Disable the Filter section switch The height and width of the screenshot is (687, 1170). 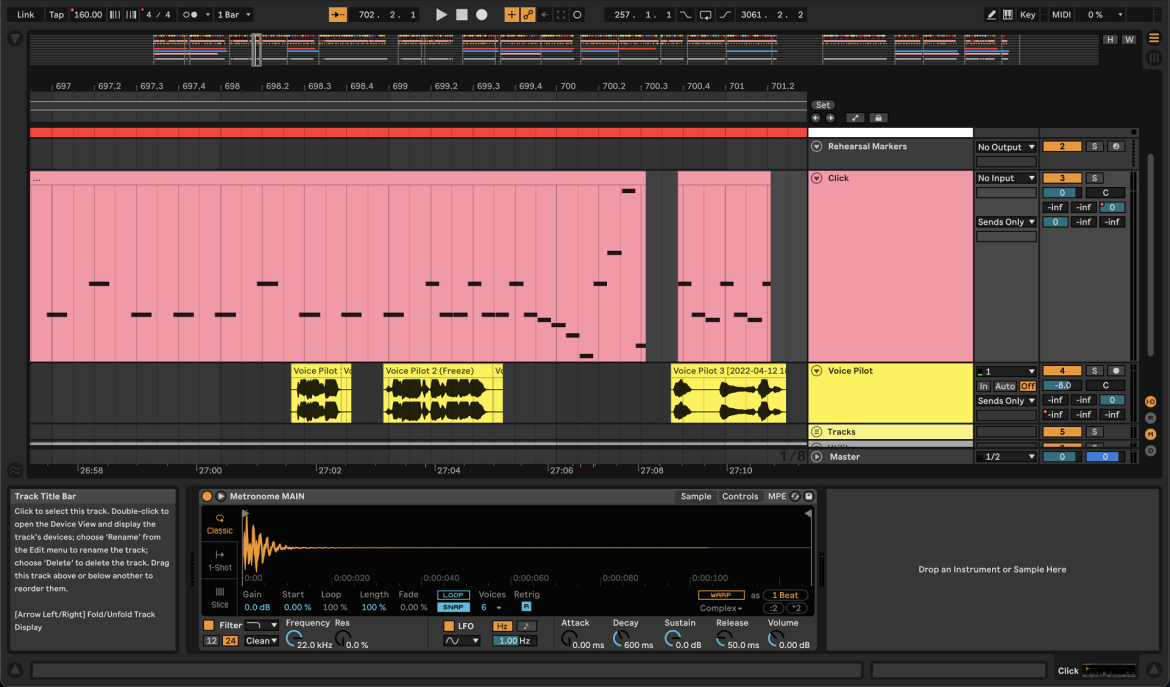pyautogui.click(x=209, y=625)
